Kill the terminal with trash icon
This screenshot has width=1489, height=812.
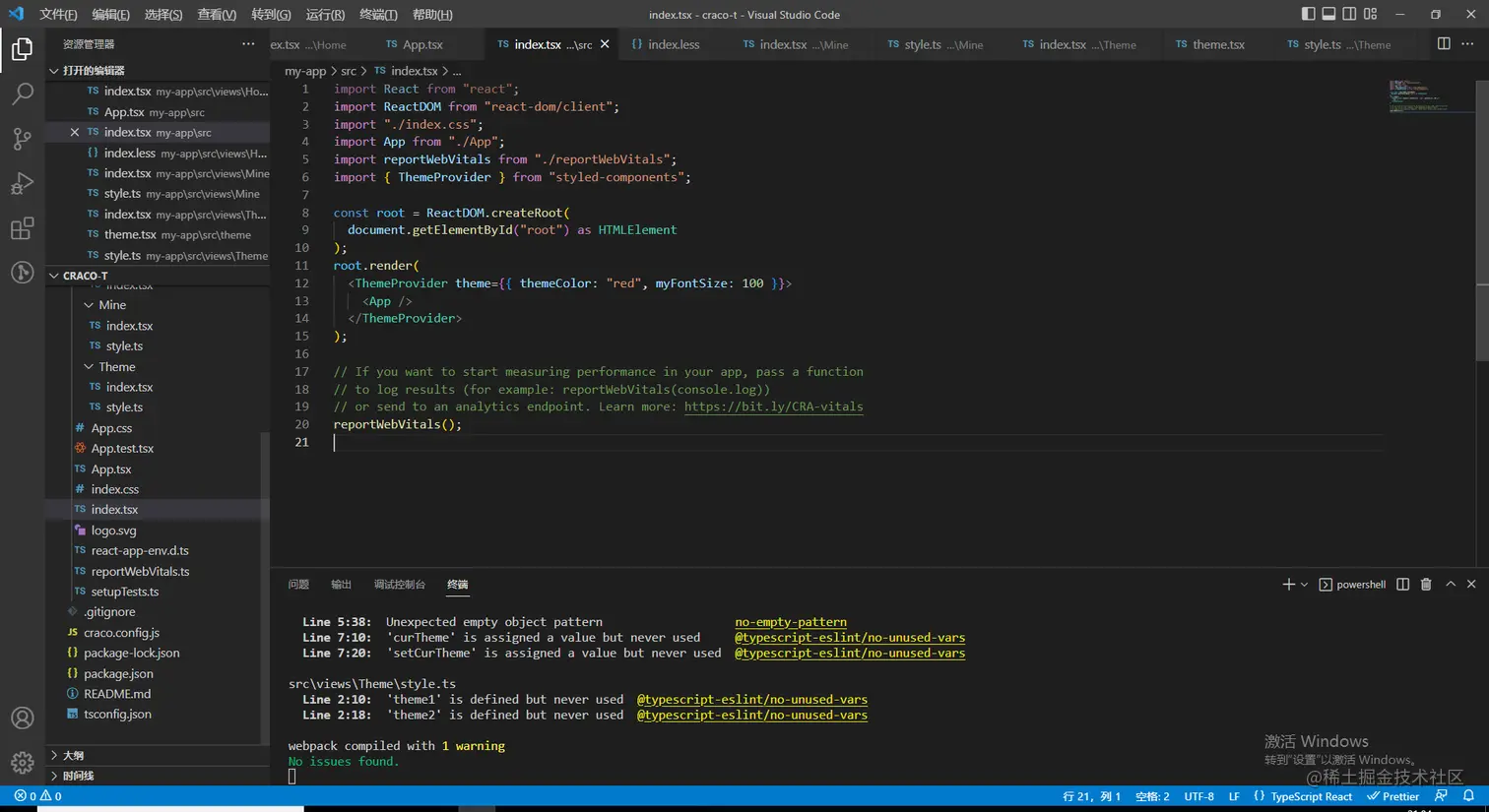coord(1425,585)
